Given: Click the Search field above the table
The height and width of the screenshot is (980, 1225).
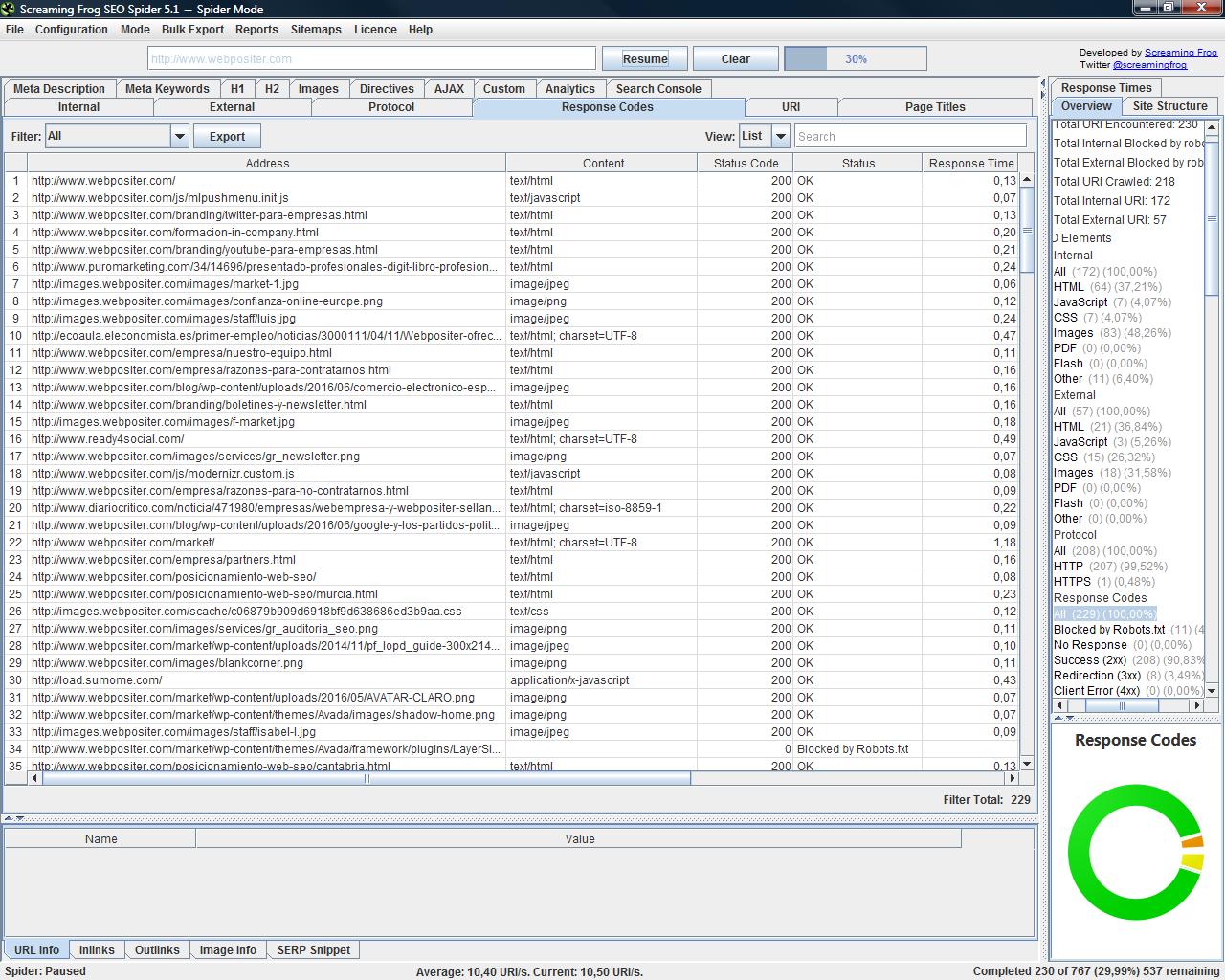Looking at the screenshot, I should 910,136.
